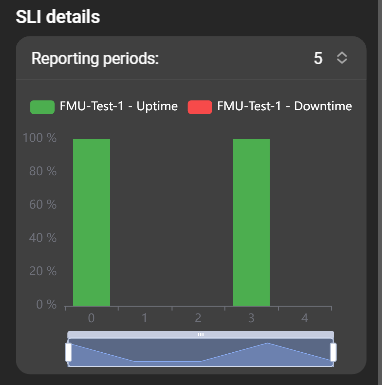Click the green bar at period 3

pos(251,222)
